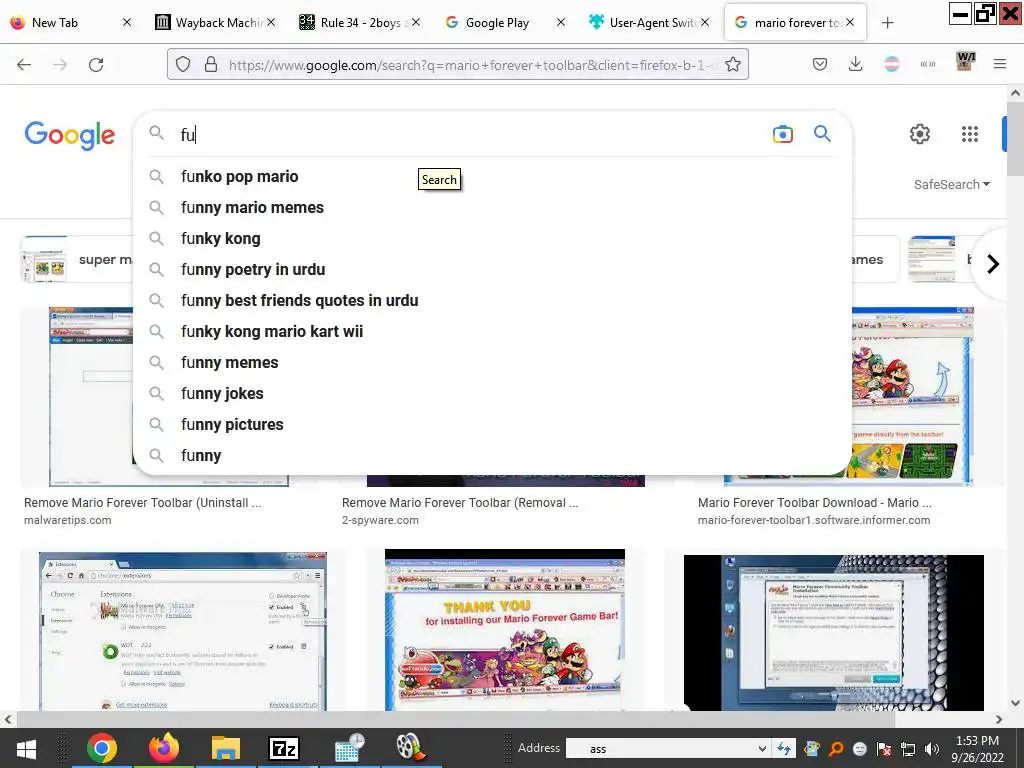Image resolution: width=1024 pixels, height=768 pixels.
Task: Bookmark this page with star icon
Action: [x=733, y=64]
